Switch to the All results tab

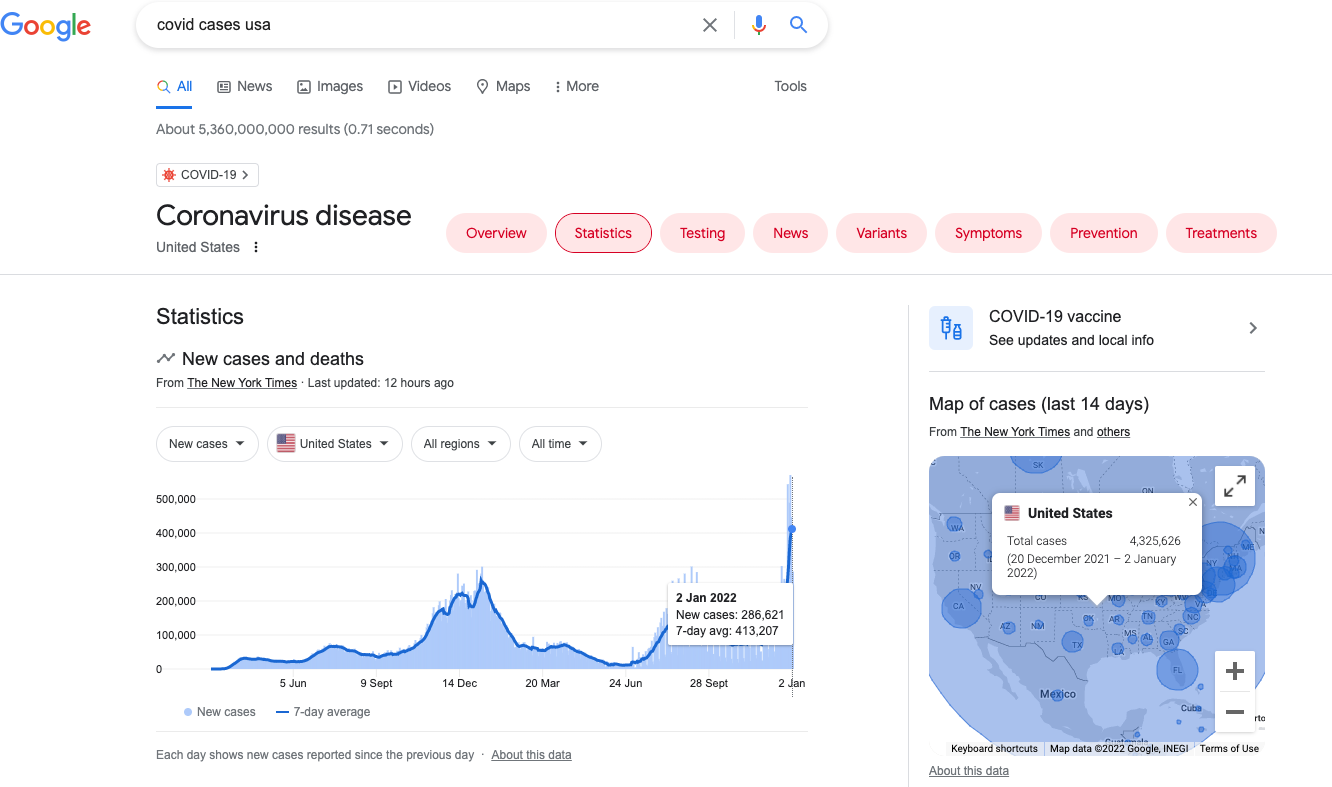pyautogui.click(x=174, y=87)
